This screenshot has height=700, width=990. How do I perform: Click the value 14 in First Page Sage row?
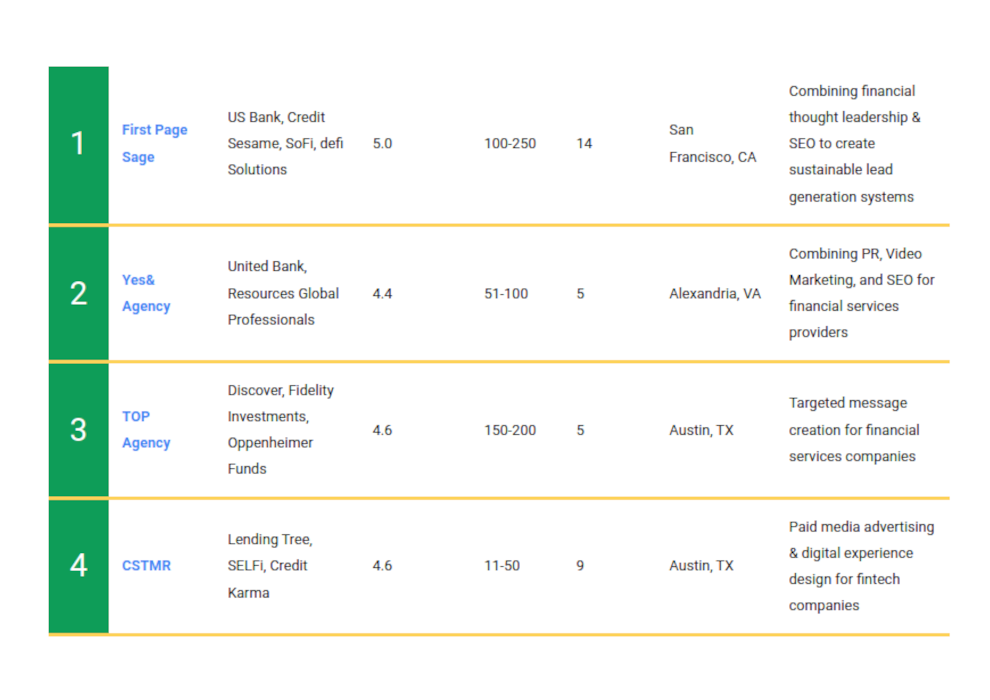[584, 143]
